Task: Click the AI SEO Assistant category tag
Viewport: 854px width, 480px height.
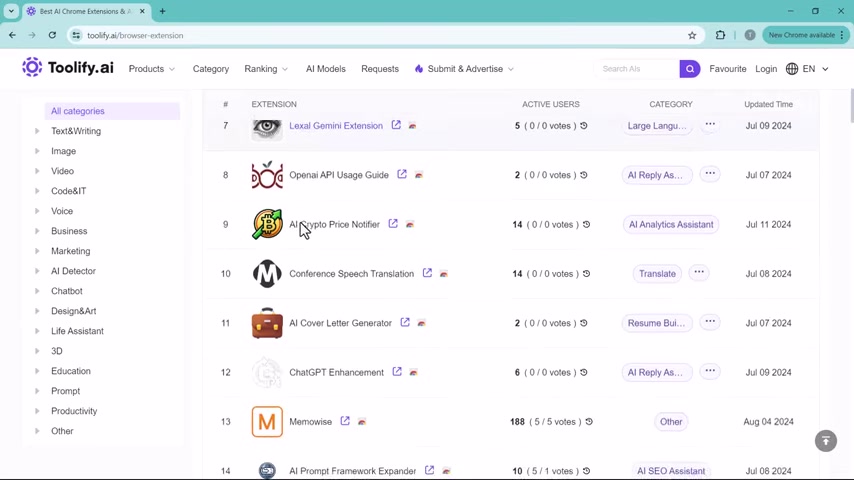Action: [671, 471]
